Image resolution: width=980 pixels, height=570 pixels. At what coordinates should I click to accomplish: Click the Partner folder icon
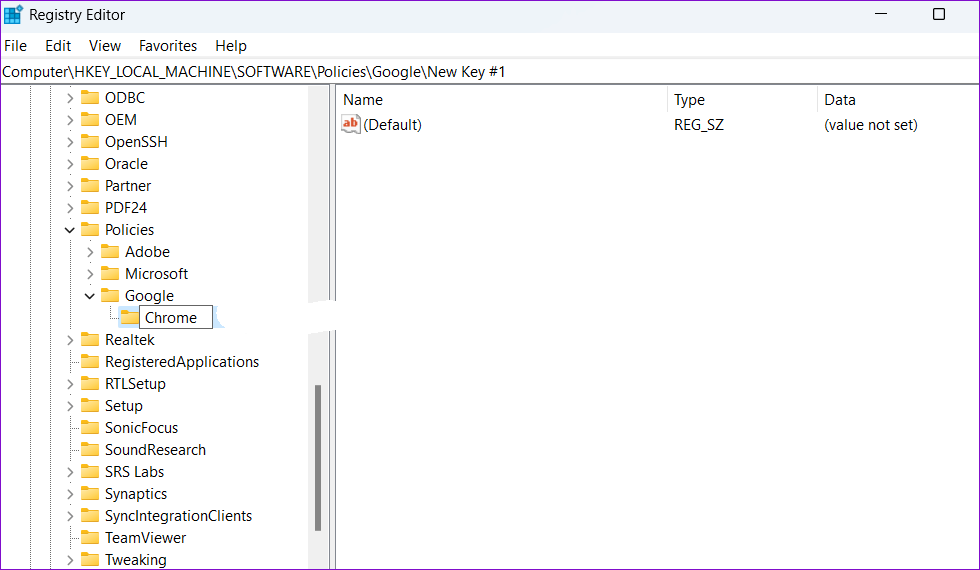point(90,185)
